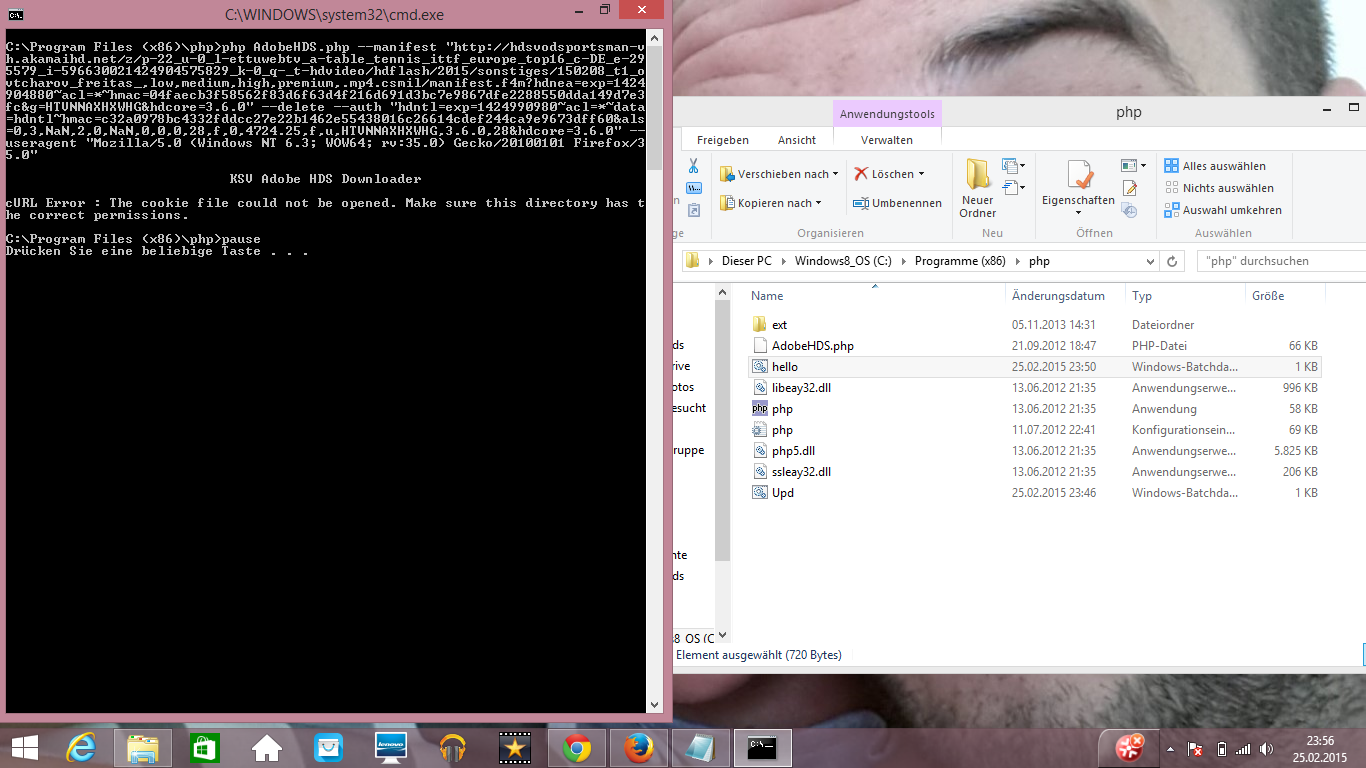Select the ssleay32.dll file

(801, 472)
